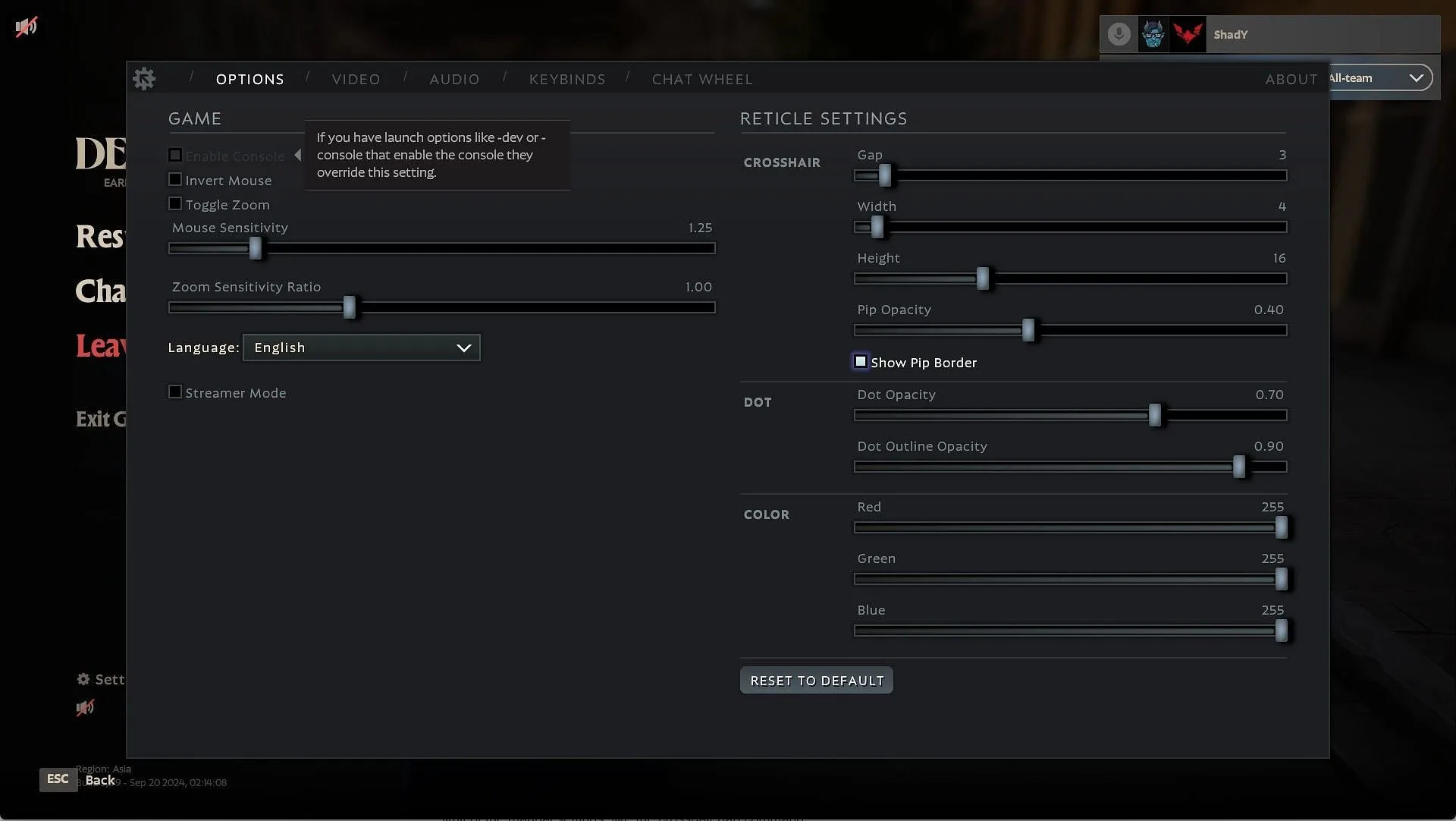Adjust the Mouse Sensitivity slider
The image size is (1456, 821).
(254, 247)
